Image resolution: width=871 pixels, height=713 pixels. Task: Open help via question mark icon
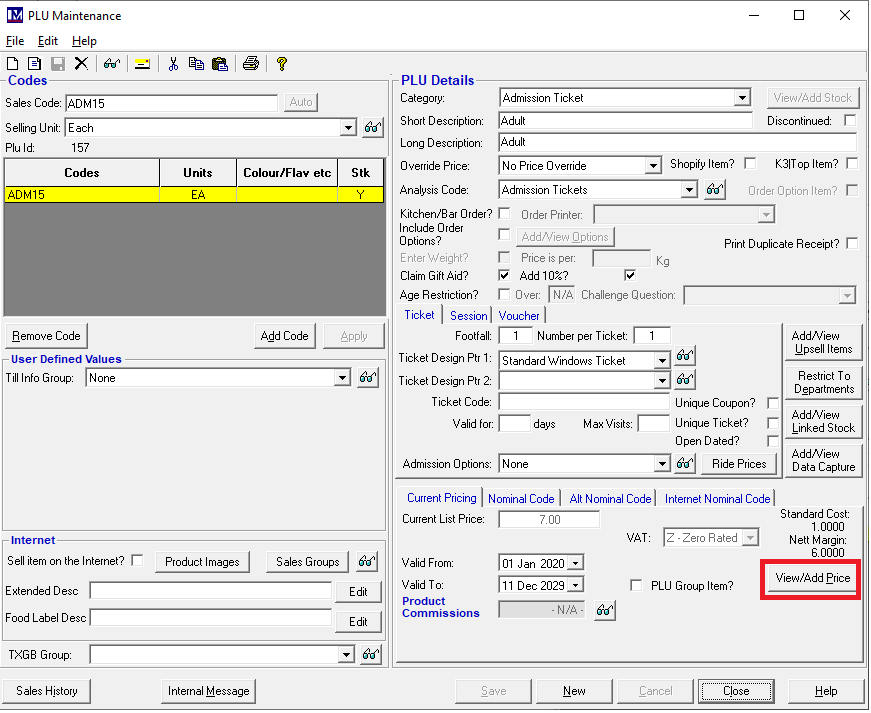282,64
